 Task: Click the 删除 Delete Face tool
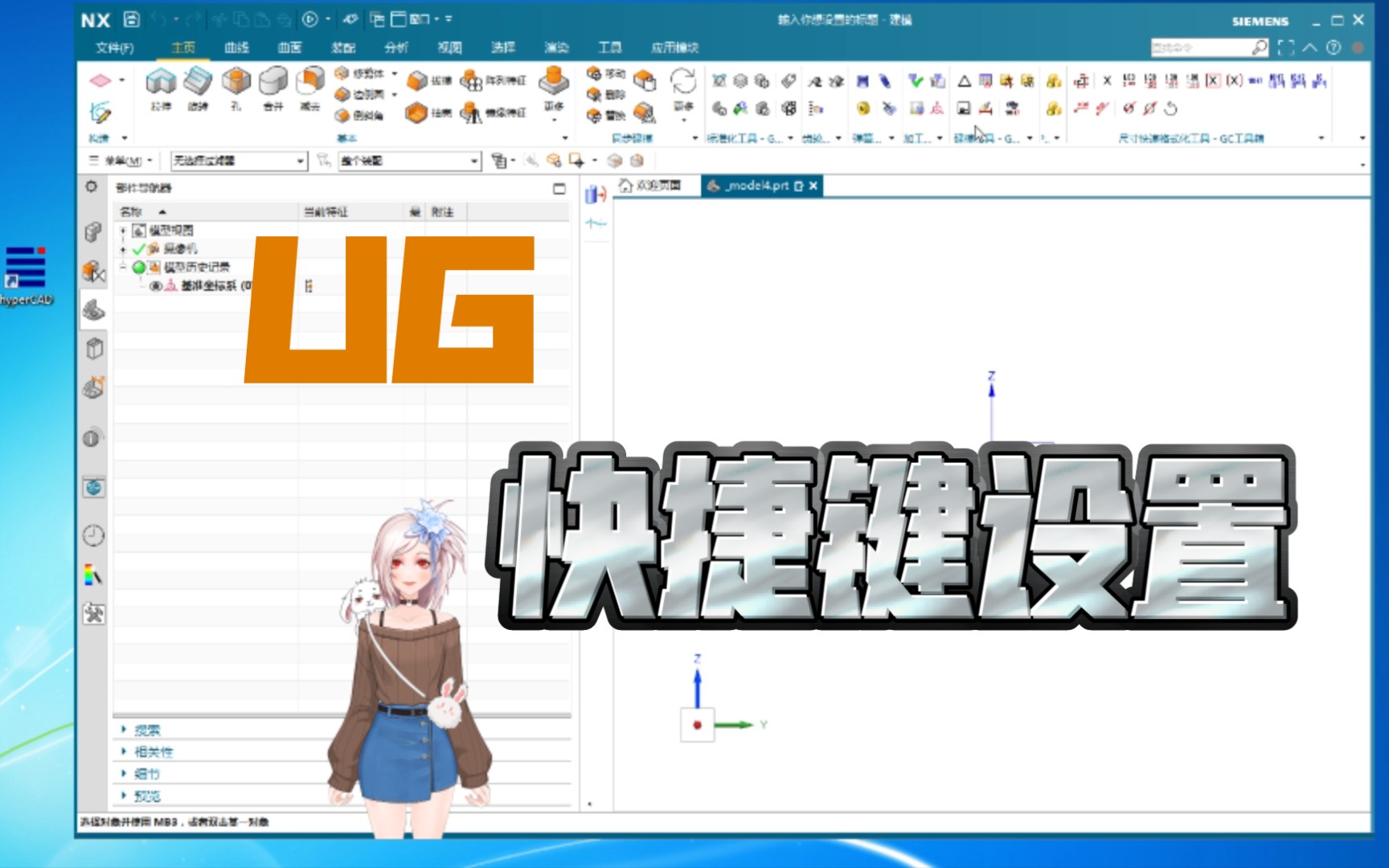tap(606, 94)
